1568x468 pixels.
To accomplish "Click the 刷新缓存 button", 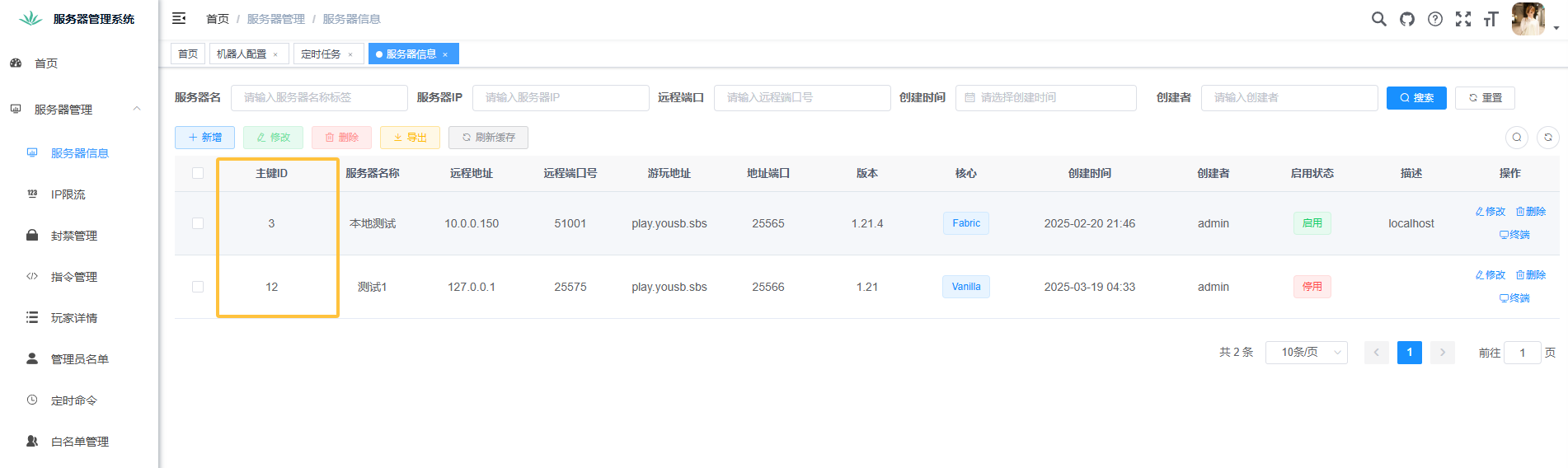I will tap(488, 138).
